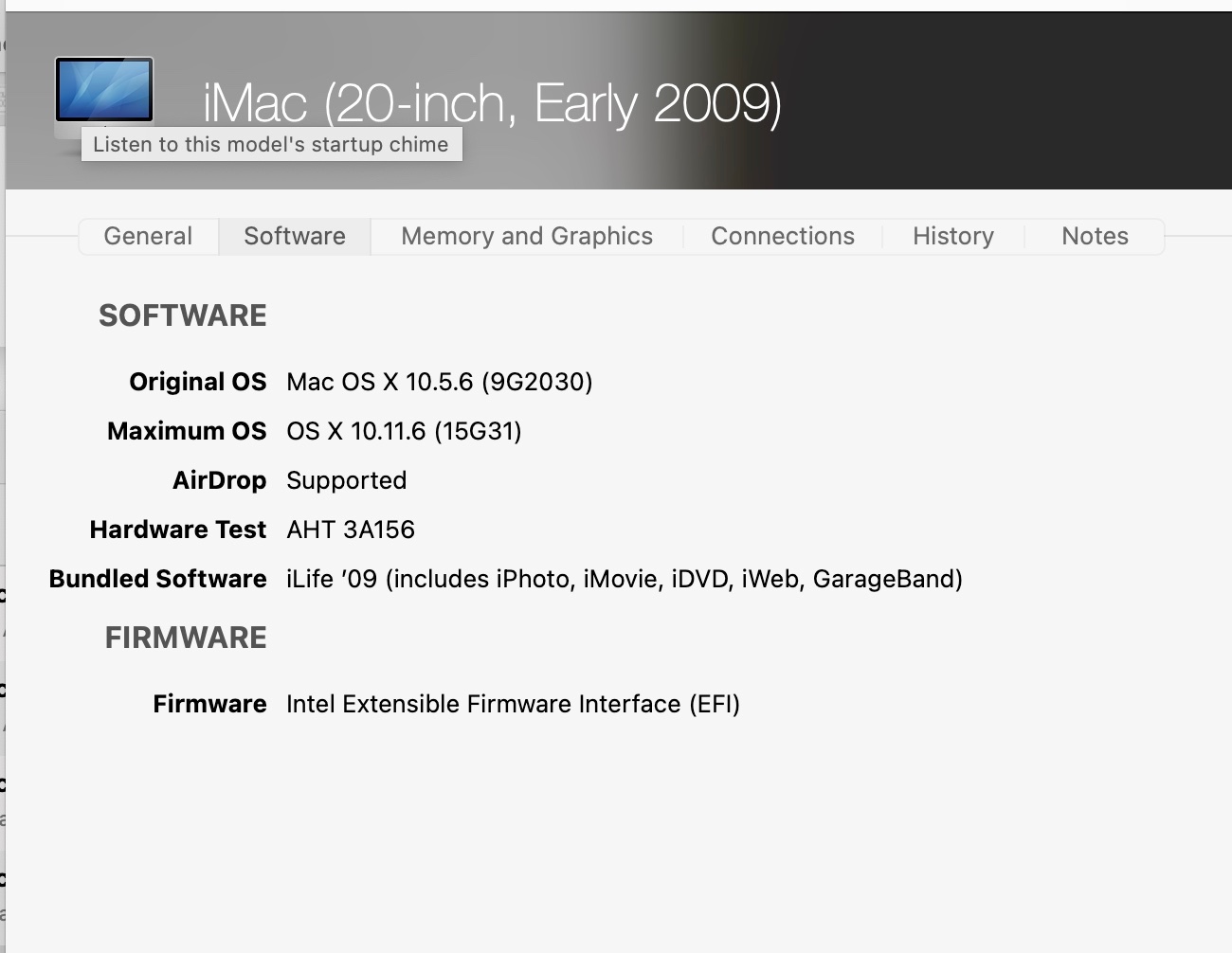Go to the Notes tab

pos(1095,236)
